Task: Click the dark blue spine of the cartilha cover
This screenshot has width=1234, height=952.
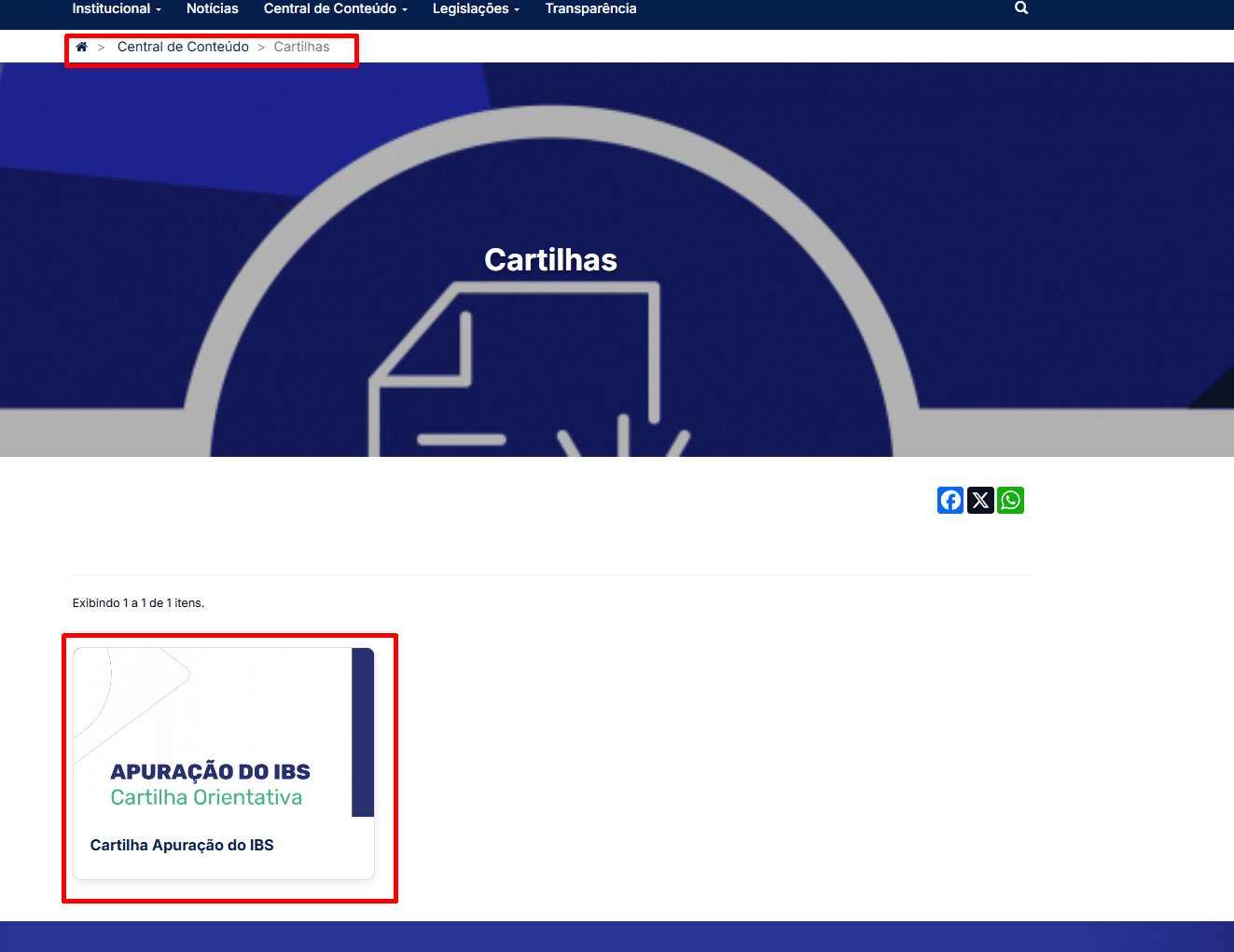Action: 363,732
